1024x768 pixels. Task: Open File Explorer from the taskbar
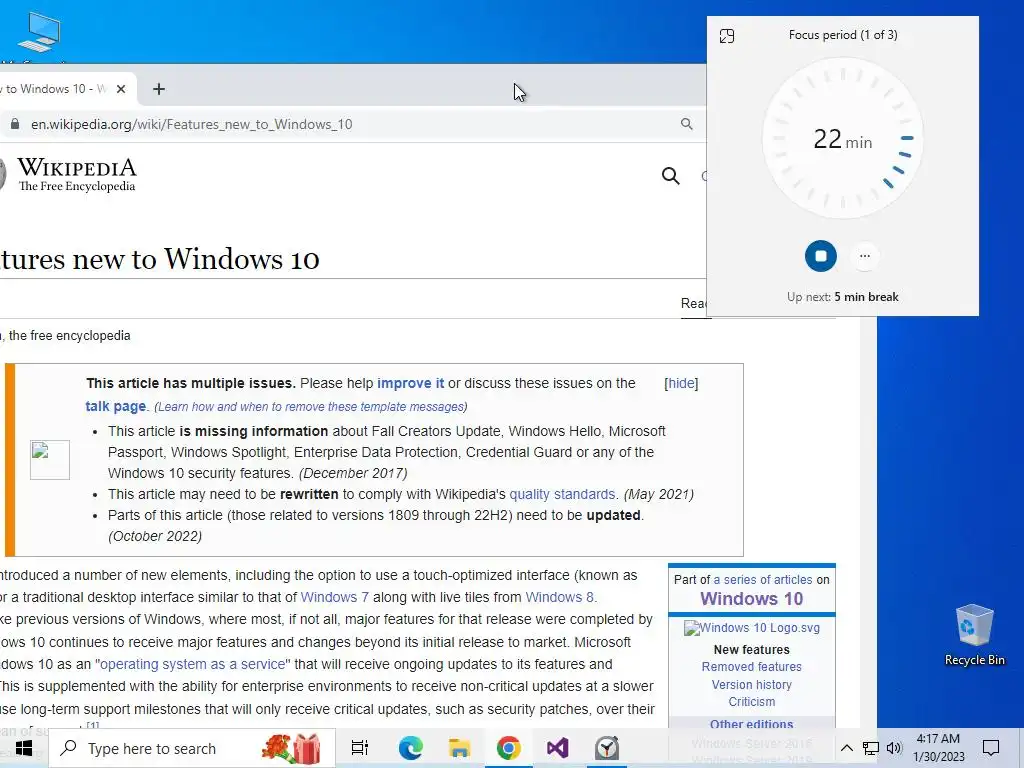459,748
